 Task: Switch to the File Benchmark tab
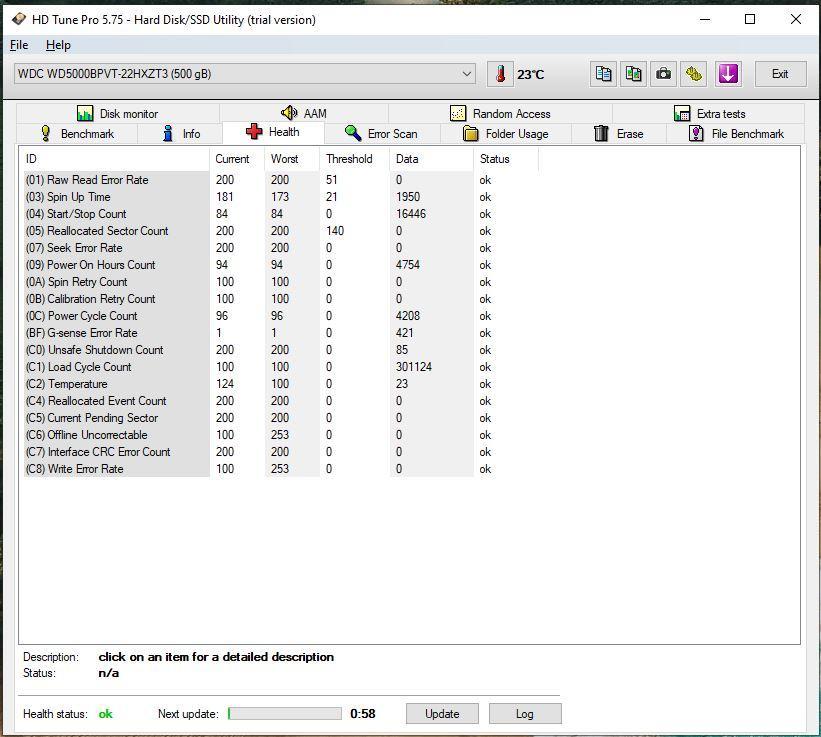[x=736, y=133]
